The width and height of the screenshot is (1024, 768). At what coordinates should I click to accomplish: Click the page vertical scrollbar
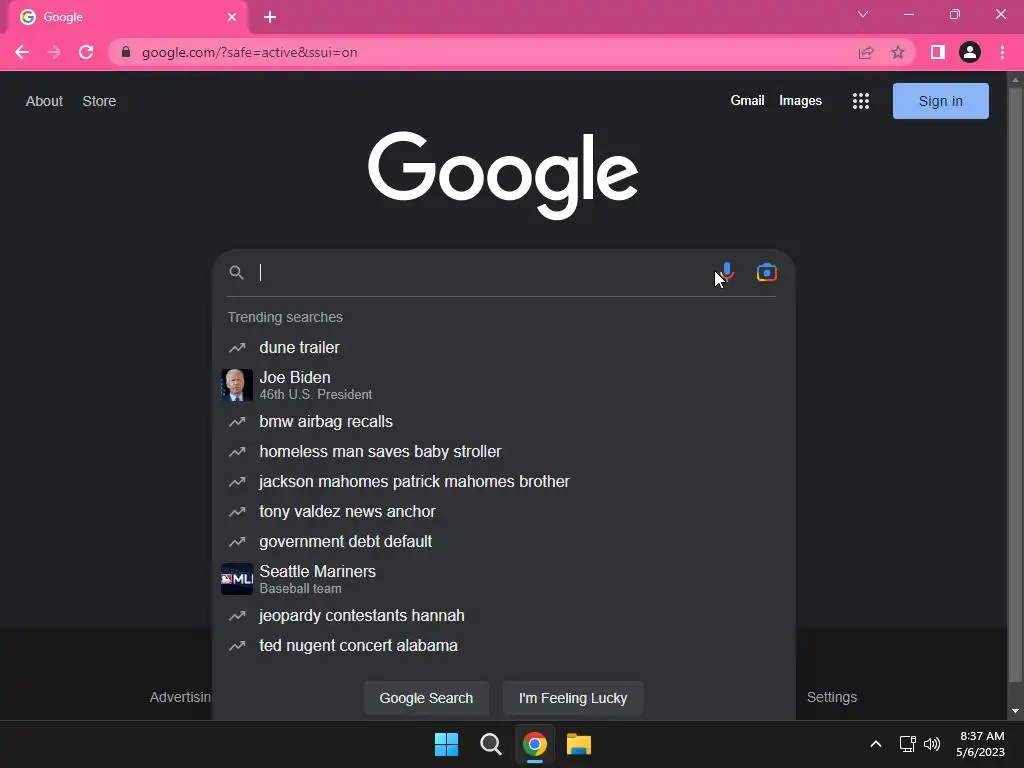tap(1015, 385)
